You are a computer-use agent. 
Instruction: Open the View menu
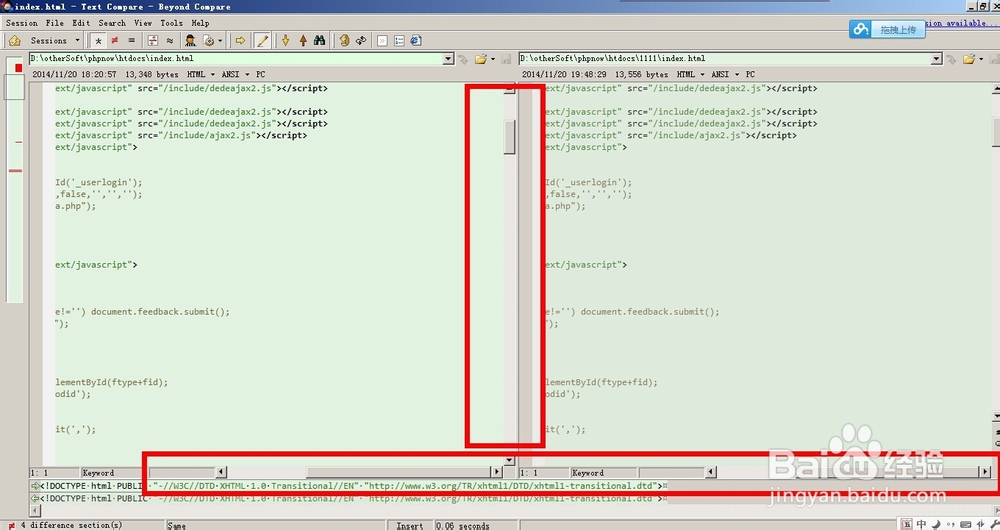[143, 23]
